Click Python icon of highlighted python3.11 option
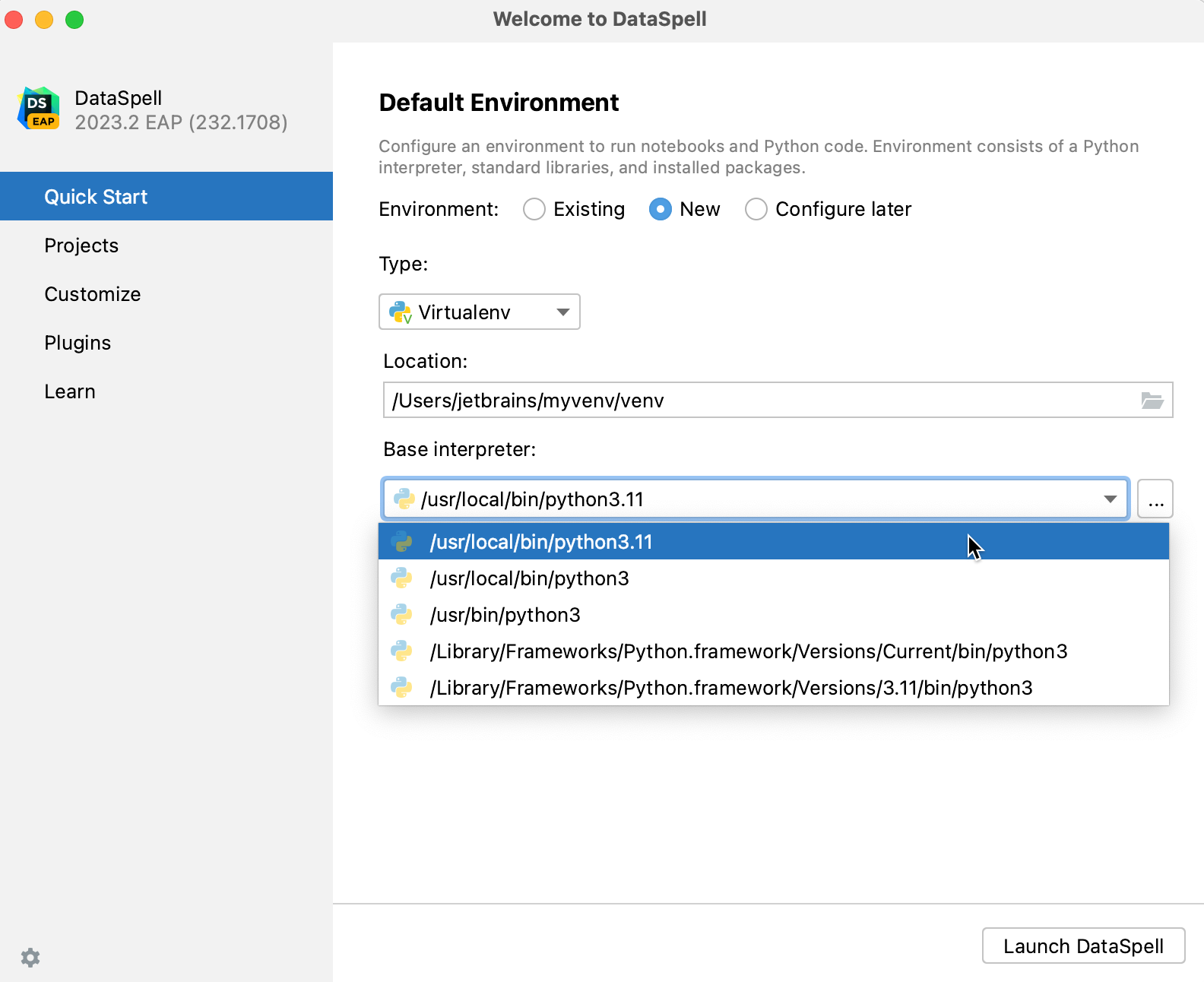This screenshot has height=982, width=1204. click(x=401, y=542)
